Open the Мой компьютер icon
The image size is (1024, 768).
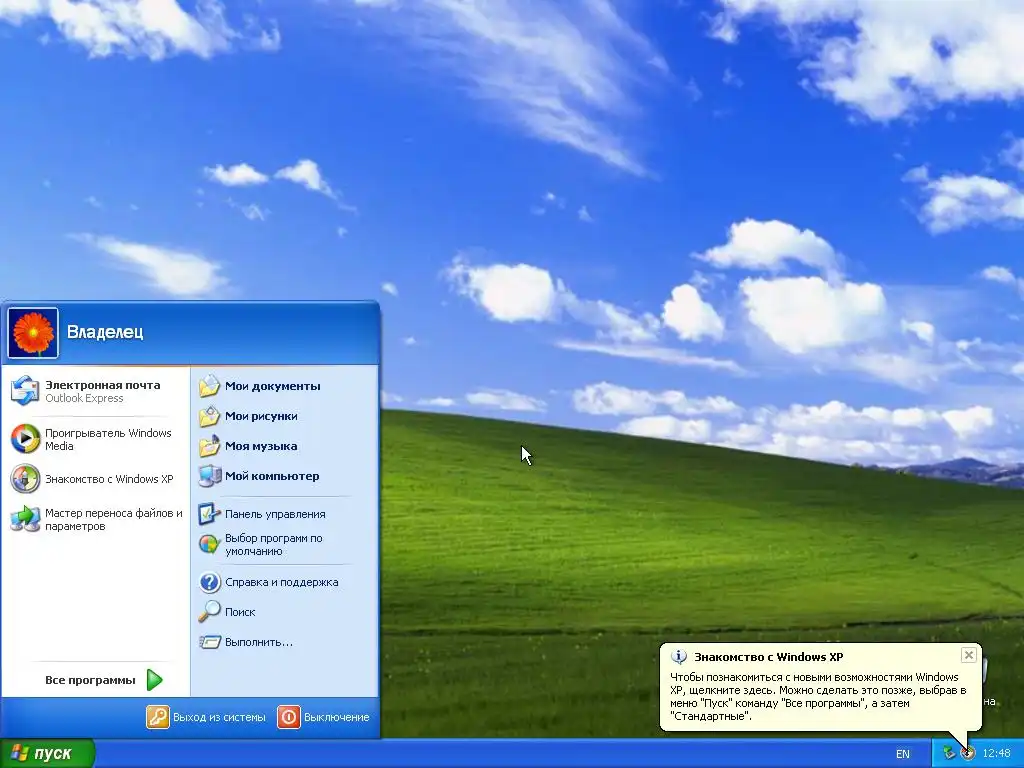210,476
